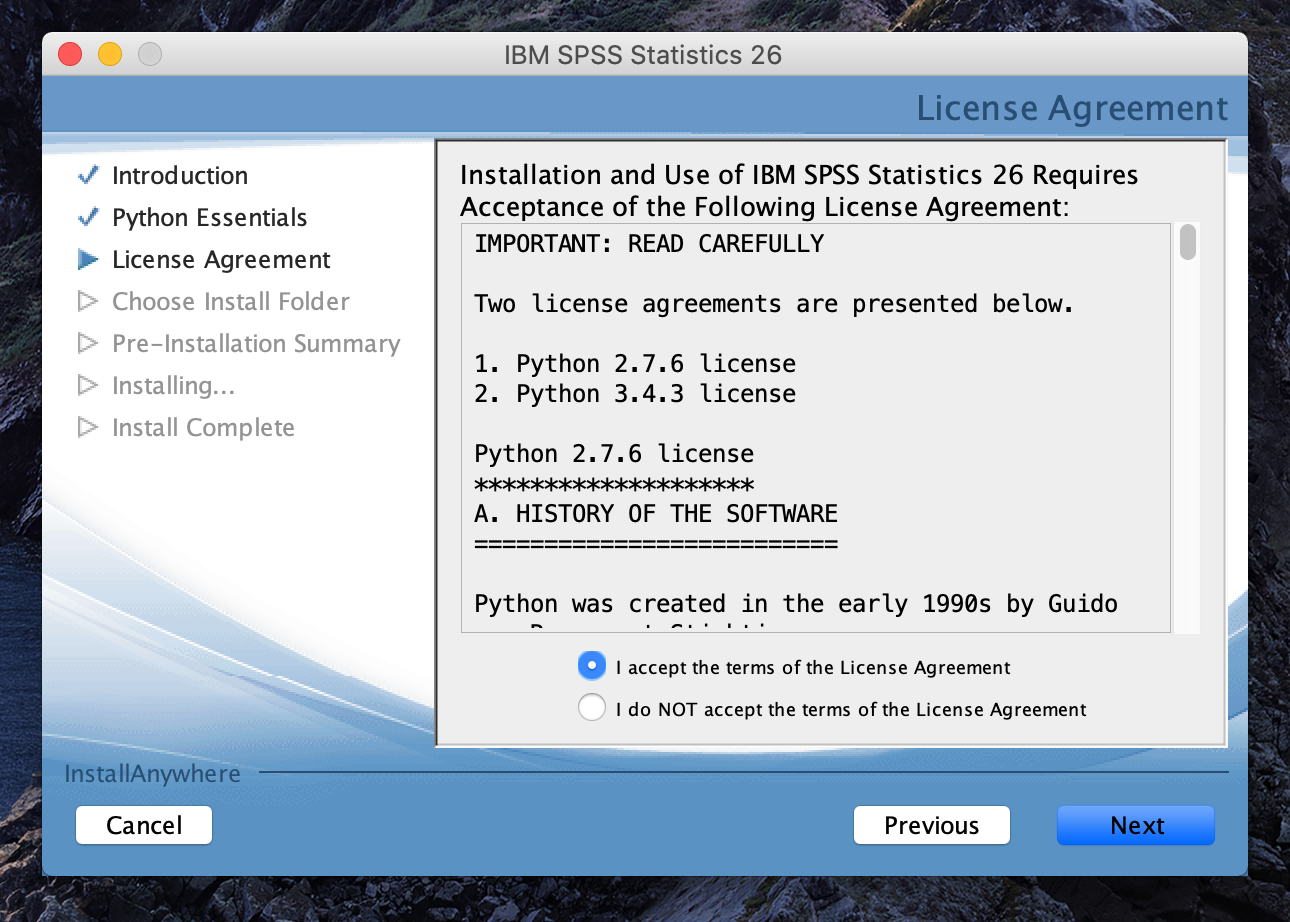Click the License Agreement step label
Viewport: 1290px width, 922px height.
221,260
